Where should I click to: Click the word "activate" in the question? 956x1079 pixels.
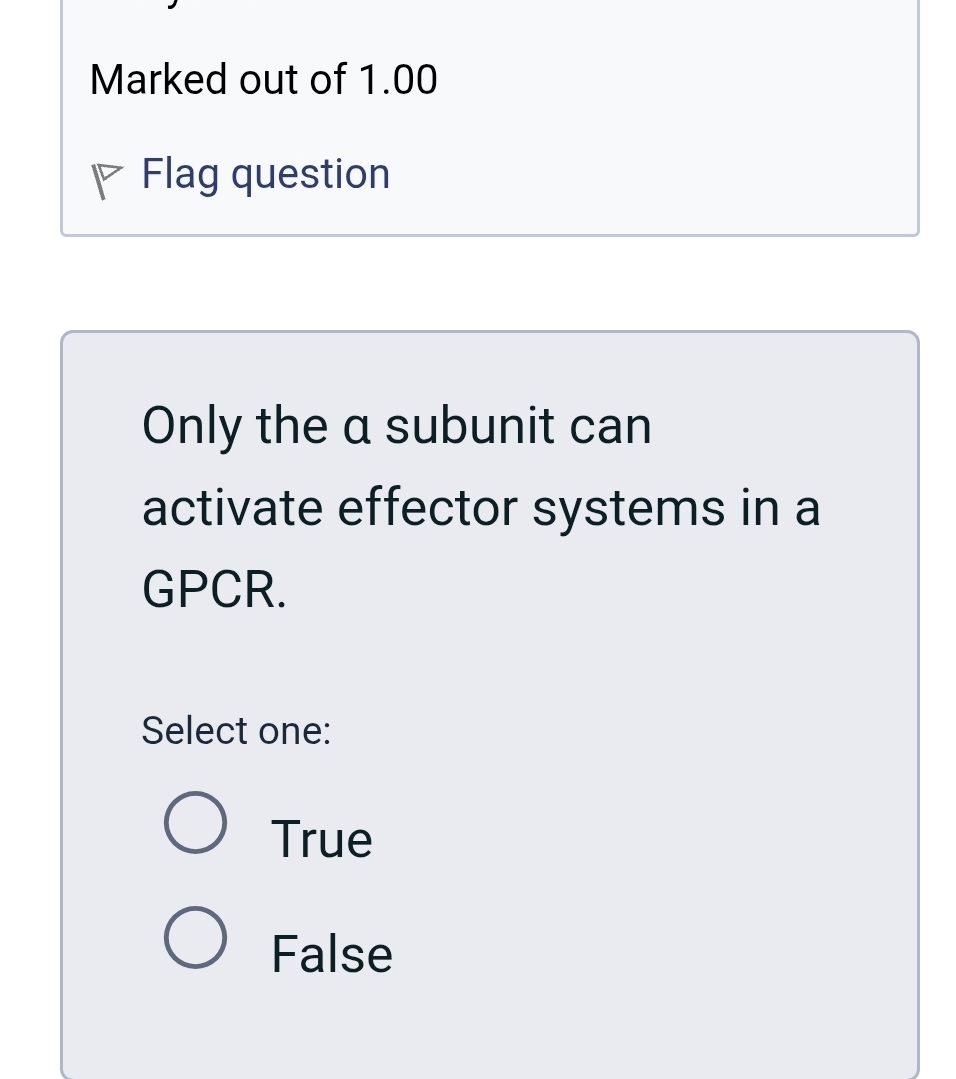coord(234,507)
